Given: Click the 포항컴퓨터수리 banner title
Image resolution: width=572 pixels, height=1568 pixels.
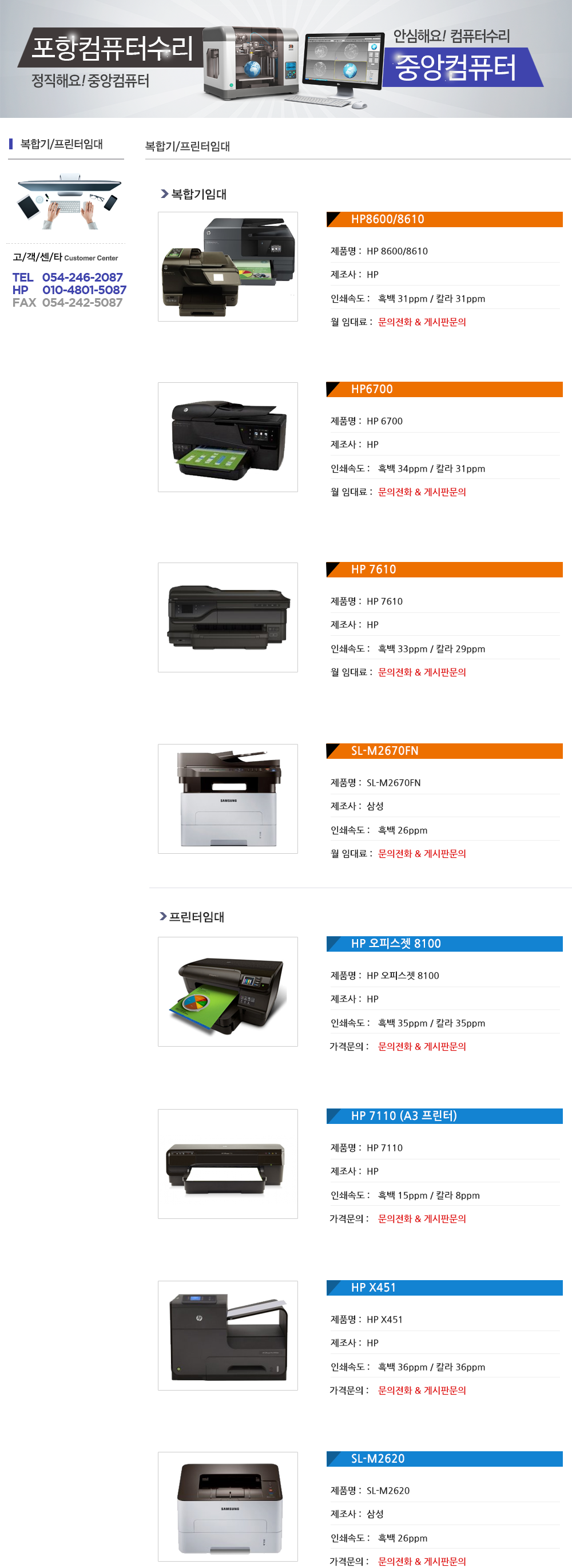Looking at the screenshot, I should point(112,47).
